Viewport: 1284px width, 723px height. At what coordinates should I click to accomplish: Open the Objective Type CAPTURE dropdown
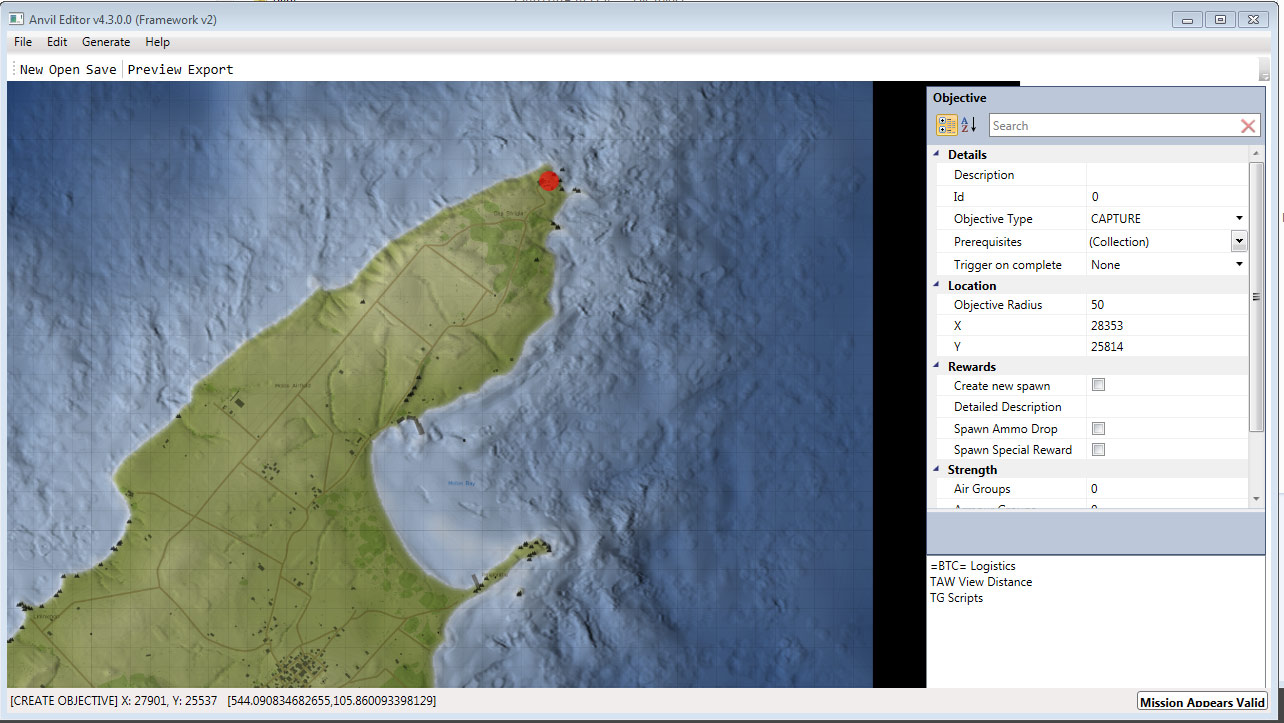pyautogui.click(x=1240, y=218)
